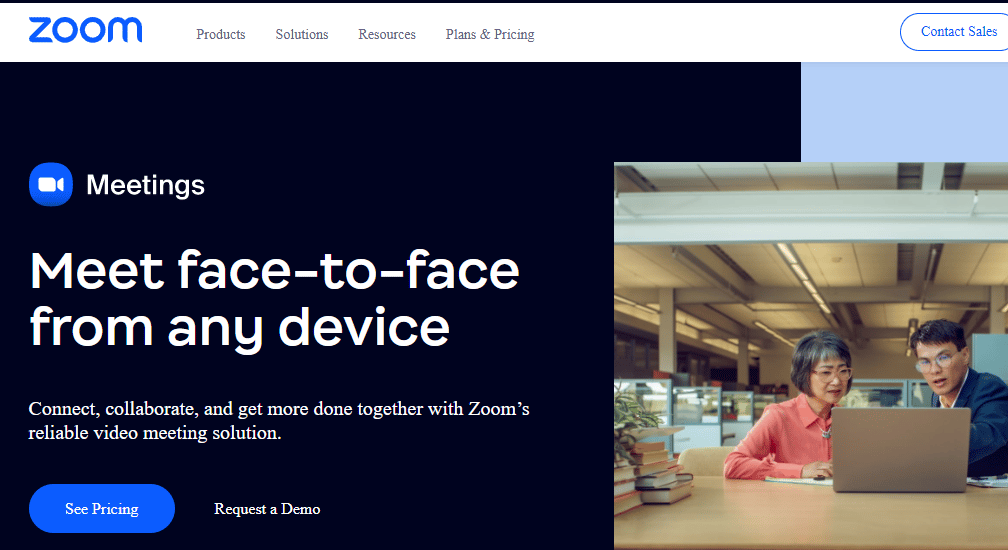Image resolution: width=1008 pixels, height=550 pixels.
Task: Click the Meetings title text
Action: point(145,185)
